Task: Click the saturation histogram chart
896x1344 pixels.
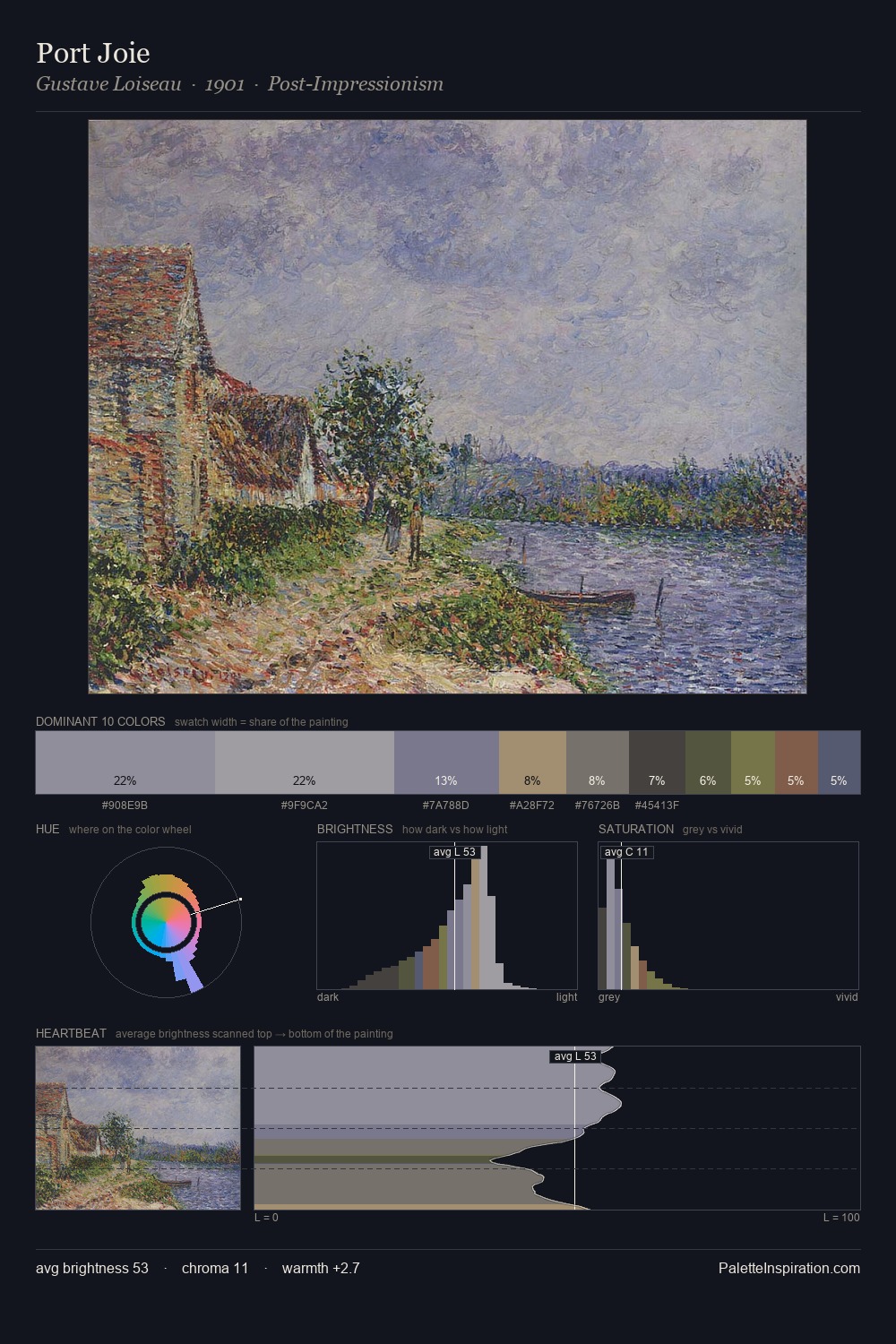Action: tap(728, 916)
